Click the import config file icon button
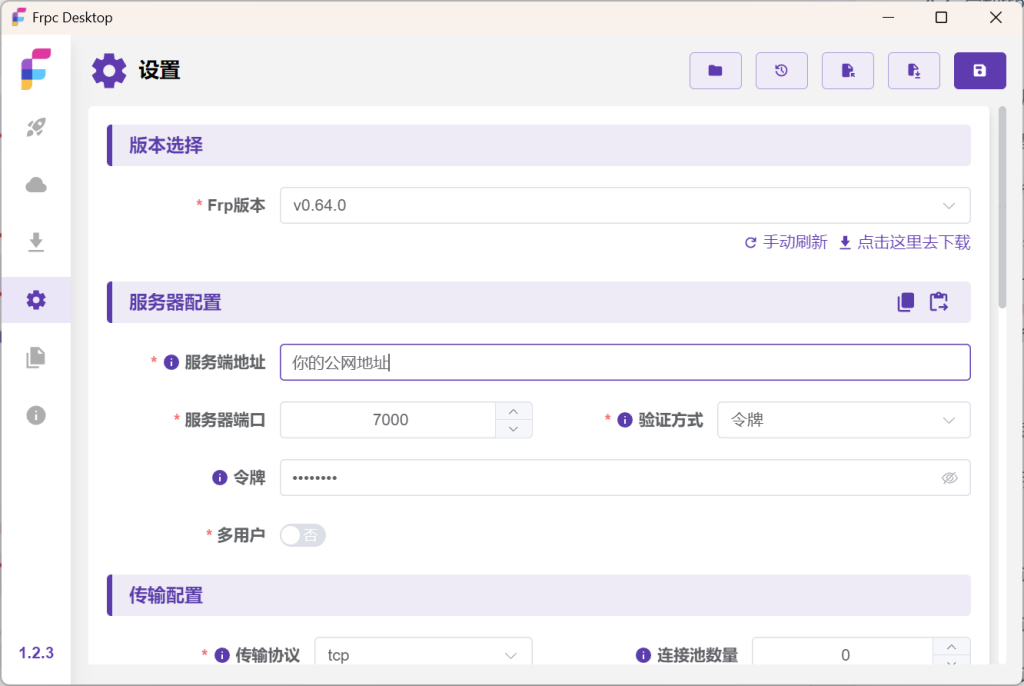This screenshot has height=686, width=1024. point(847,70)
